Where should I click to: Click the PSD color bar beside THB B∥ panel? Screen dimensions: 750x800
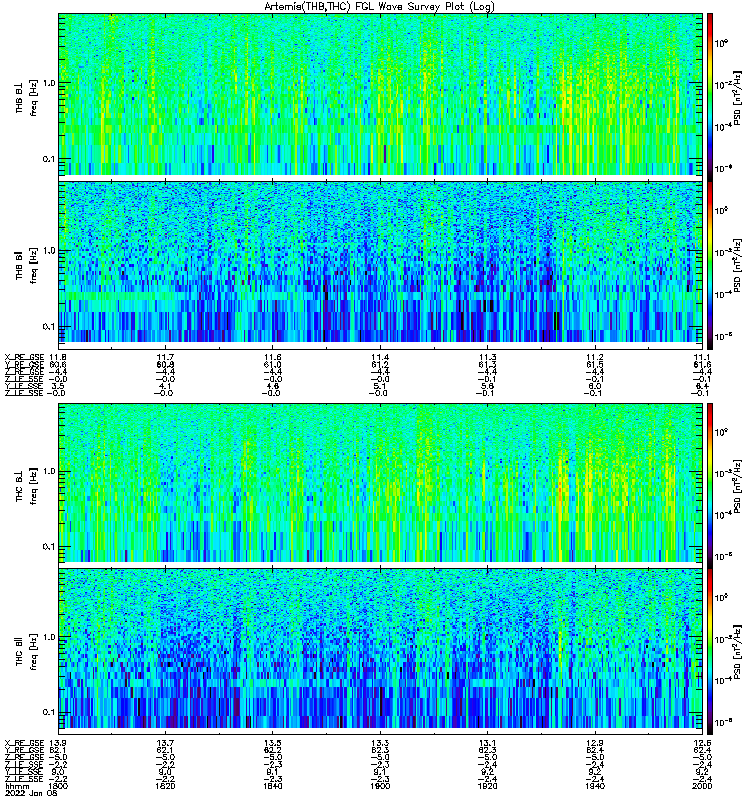(x=710, y=265)
